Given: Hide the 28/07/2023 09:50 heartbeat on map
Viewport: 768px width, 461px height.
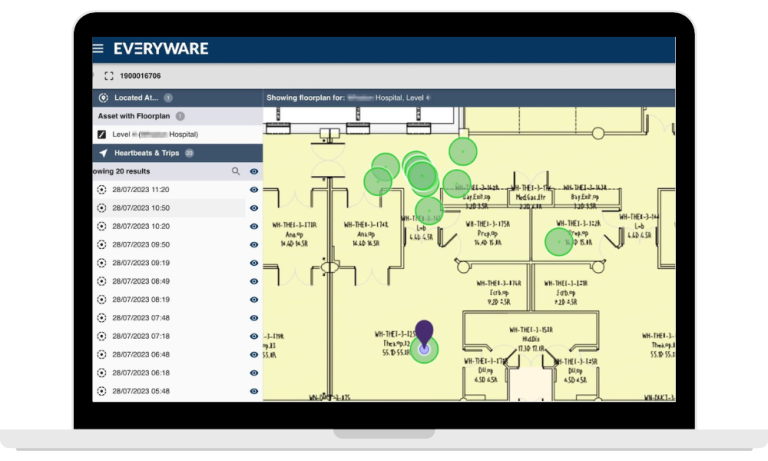Looking at the screenshot, I should coord(254,245).
